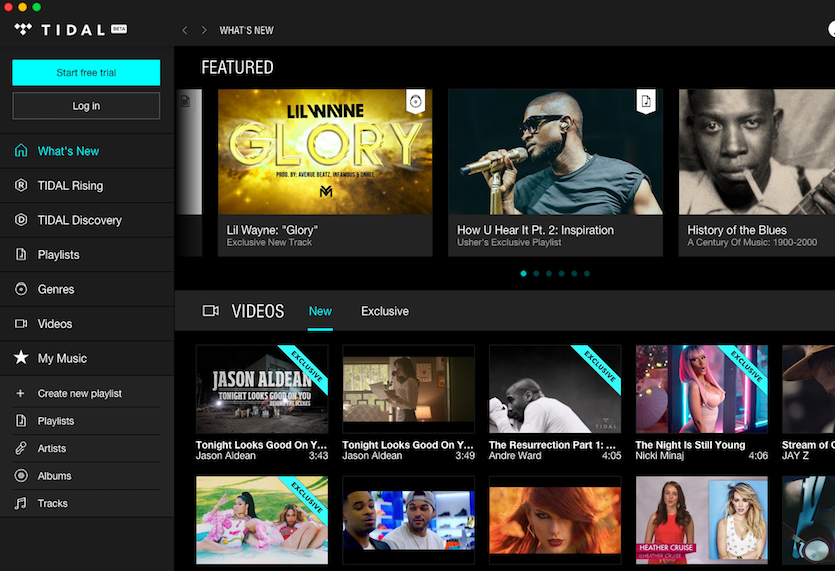Image resolution: width=835 pixels, height=571 pixels.
Task: Open My Music section
Action: click(x=87, y=358)
